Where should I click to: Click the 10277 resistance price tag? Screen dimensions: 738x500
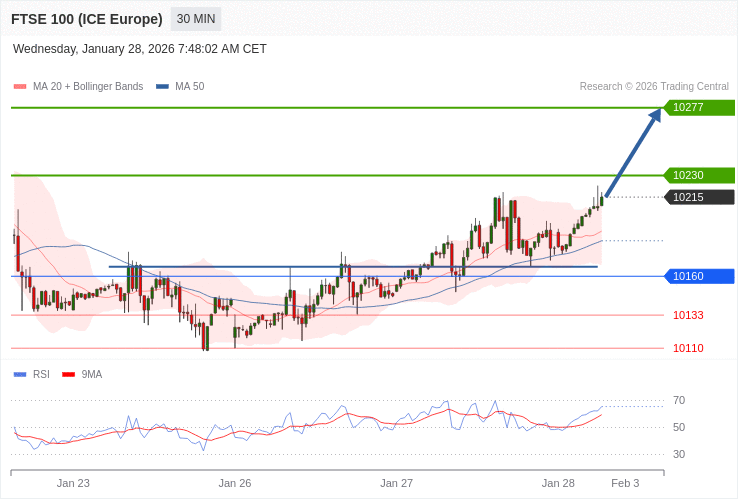coord(699,107)
